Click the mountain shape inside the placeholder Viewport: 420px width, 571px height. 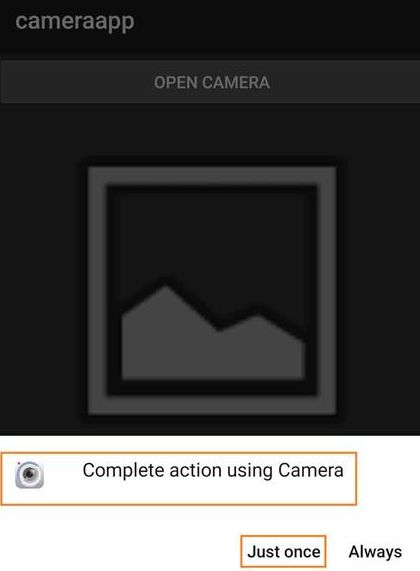tap(213, 332)
